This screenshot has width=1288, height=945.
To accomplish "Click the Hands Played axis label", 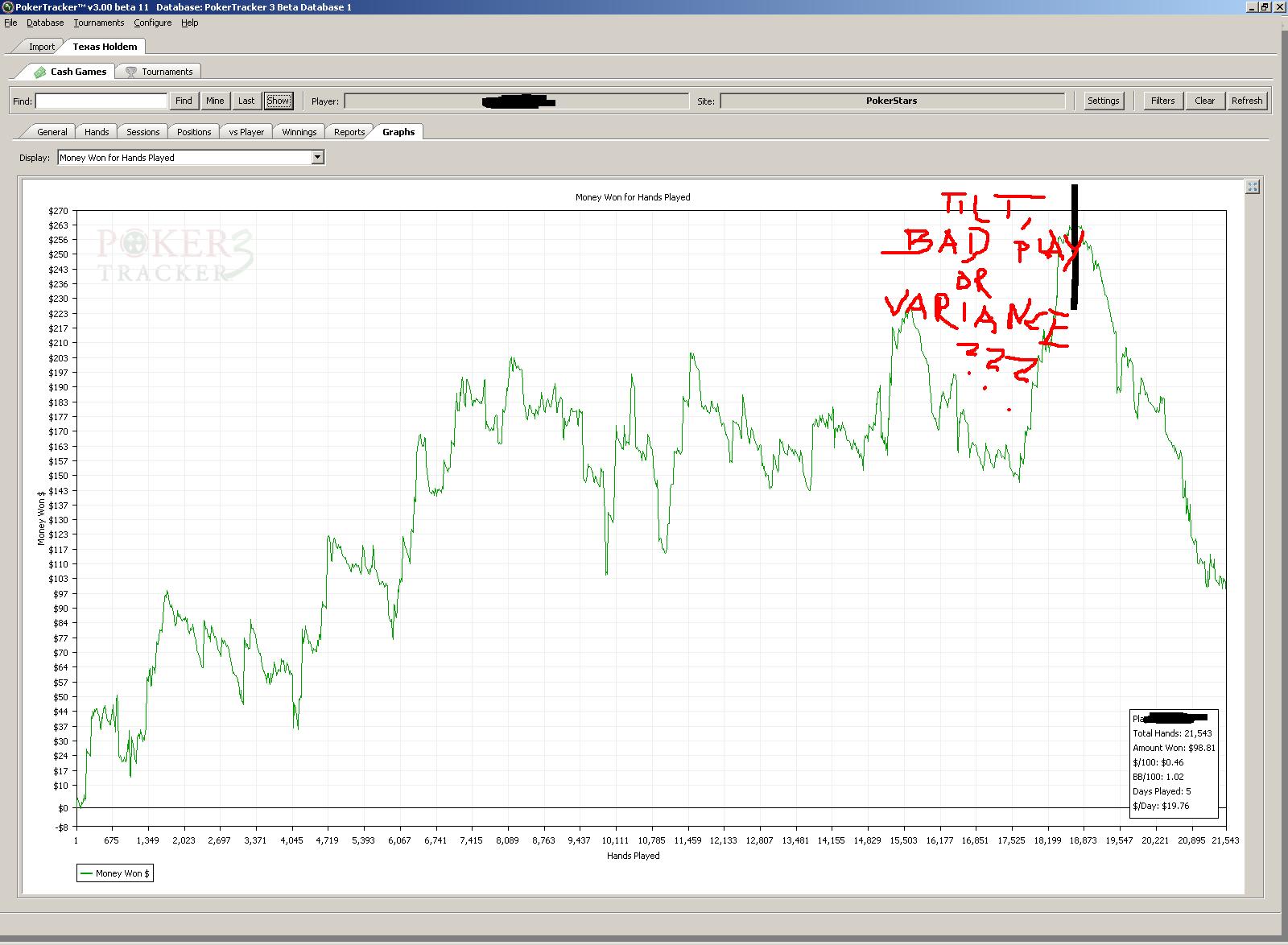I will coord(634,856).
